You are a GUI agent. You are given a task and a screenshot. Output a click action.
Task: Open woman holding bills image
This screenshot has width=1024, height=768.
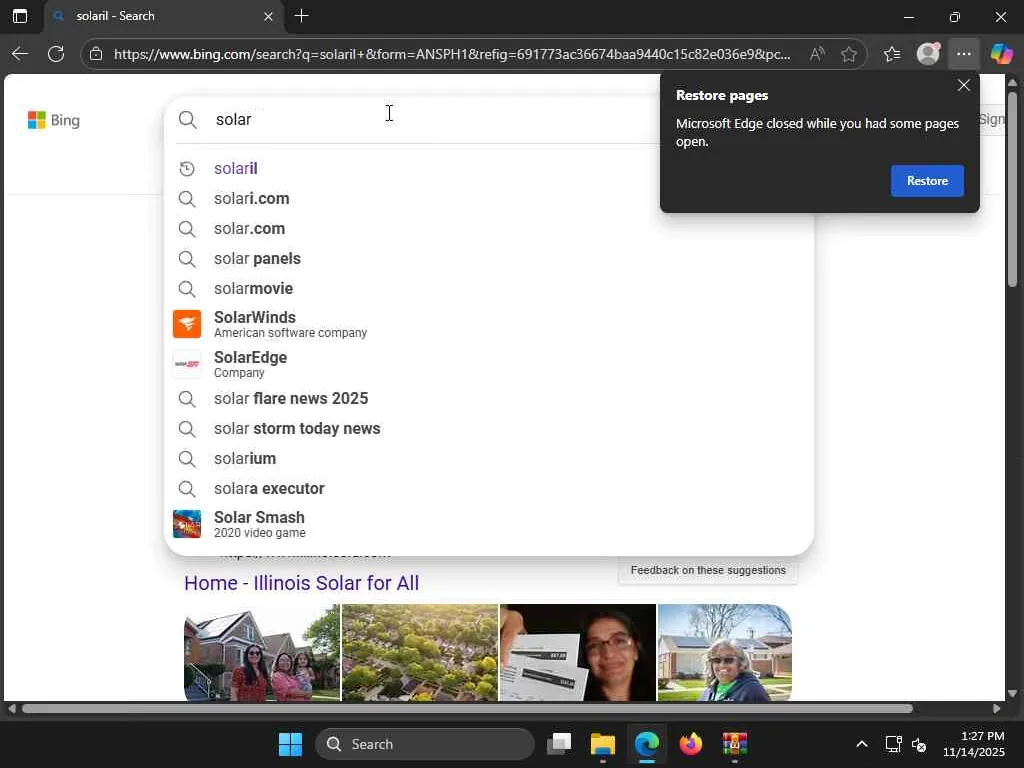578,652
